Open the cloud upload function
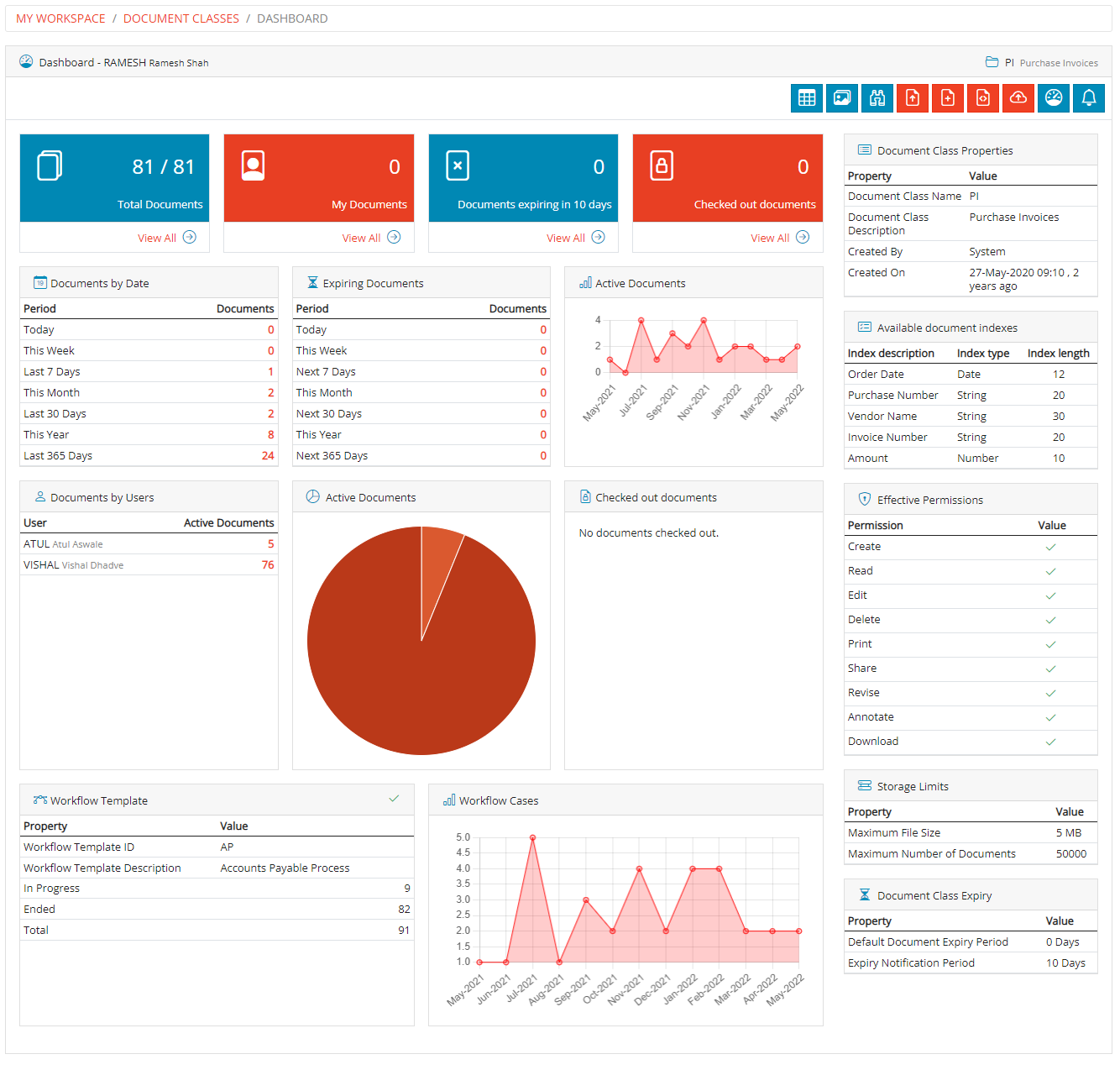This screenshot has height=1070, width=1120. coord(1018,98)
